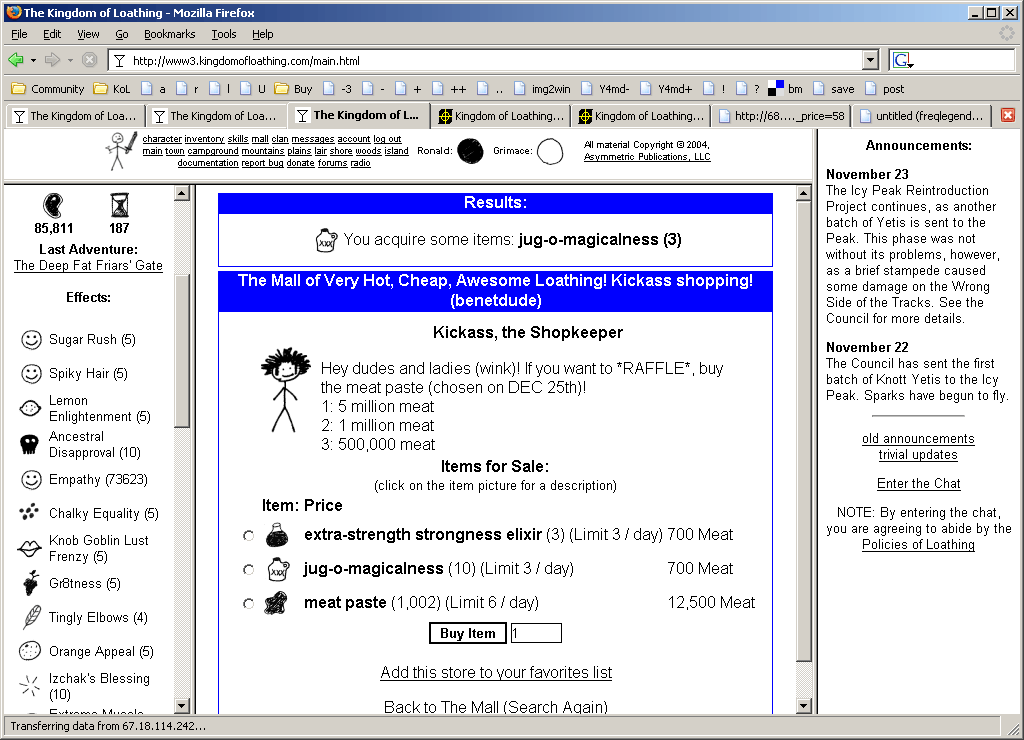
Task: Click the hourglass adventures icon
Action: (x=120, y=205)
